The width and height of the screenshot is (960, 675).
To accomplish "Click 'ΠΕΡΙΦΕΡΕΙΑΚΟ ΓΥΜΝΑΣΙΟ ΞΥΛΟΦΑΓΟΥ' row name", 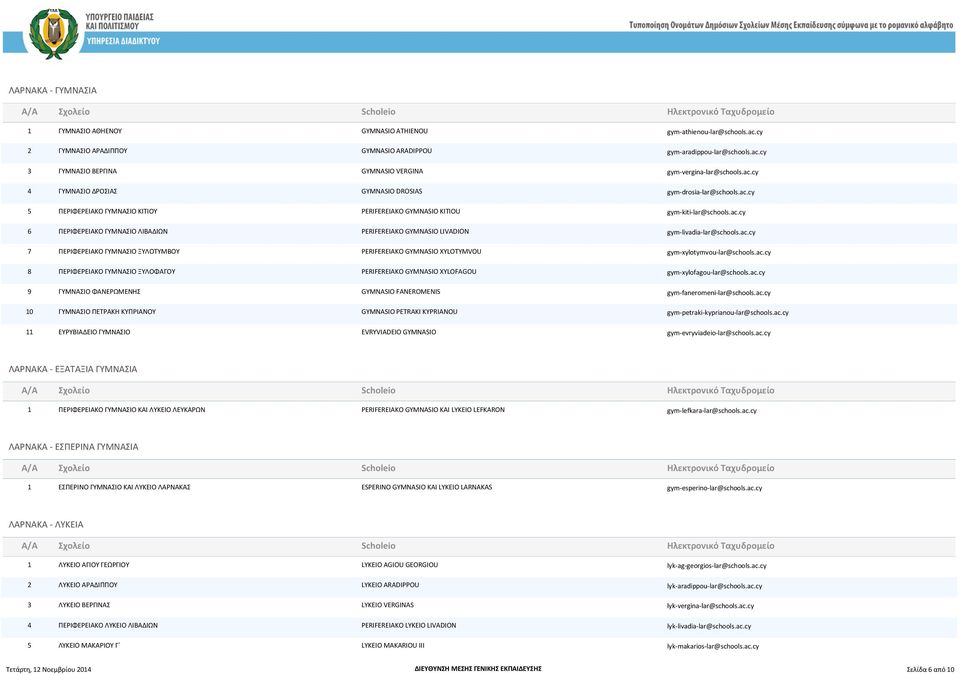I will (x=117, y=271).
